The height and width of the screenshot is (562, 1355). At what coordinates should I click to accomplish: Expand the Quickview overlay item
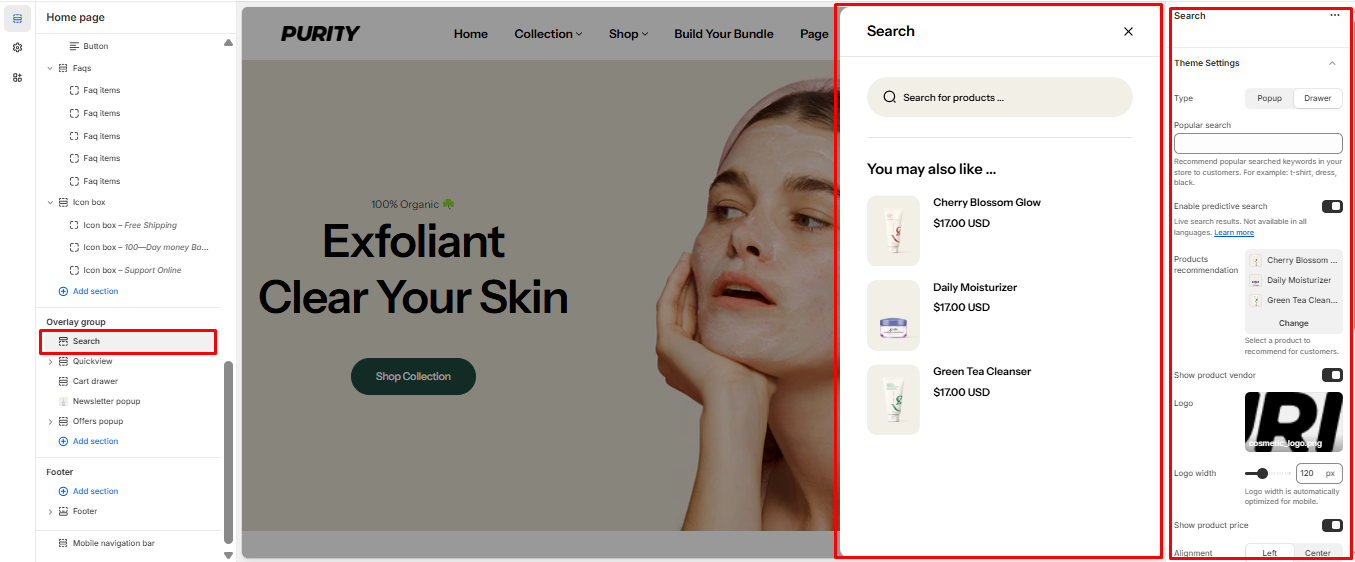click(x=51, y=362)
